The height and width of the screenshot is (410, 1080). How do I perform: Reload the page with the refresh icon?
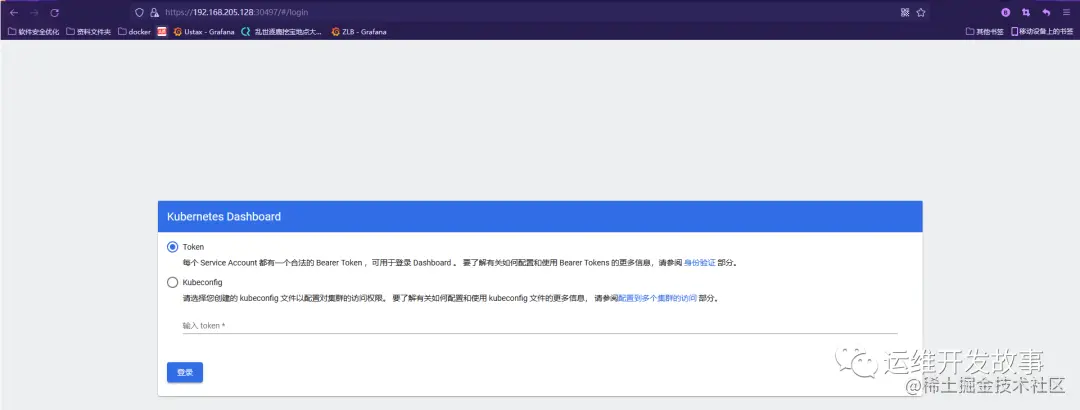54,12
